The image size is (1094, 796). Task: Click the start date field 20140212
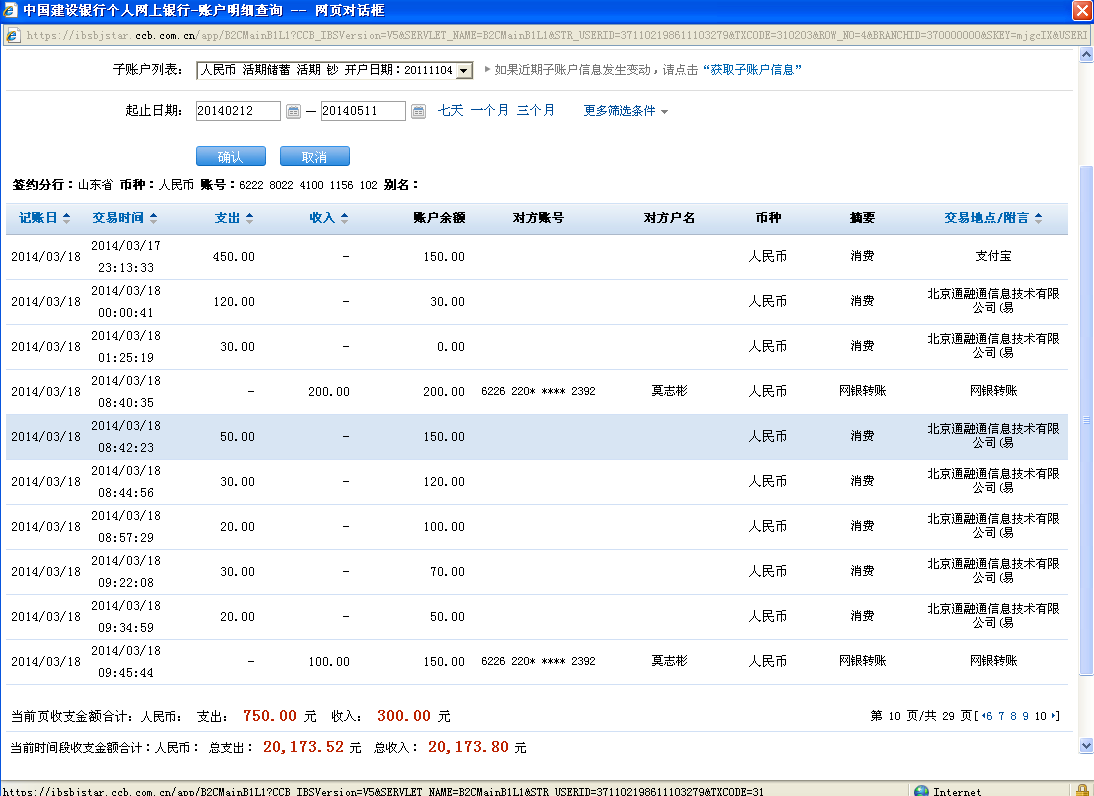click(x=238, y=111)
